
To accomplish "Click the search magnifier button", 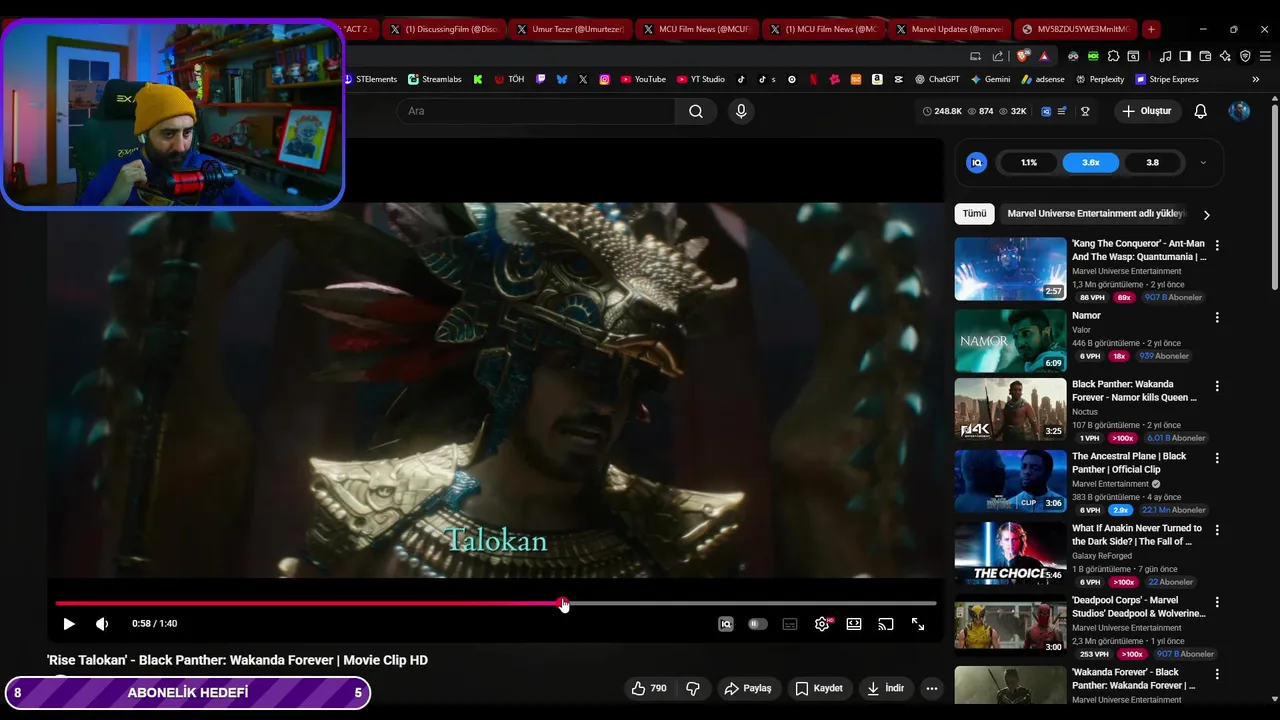I will [x=696, y=111].
